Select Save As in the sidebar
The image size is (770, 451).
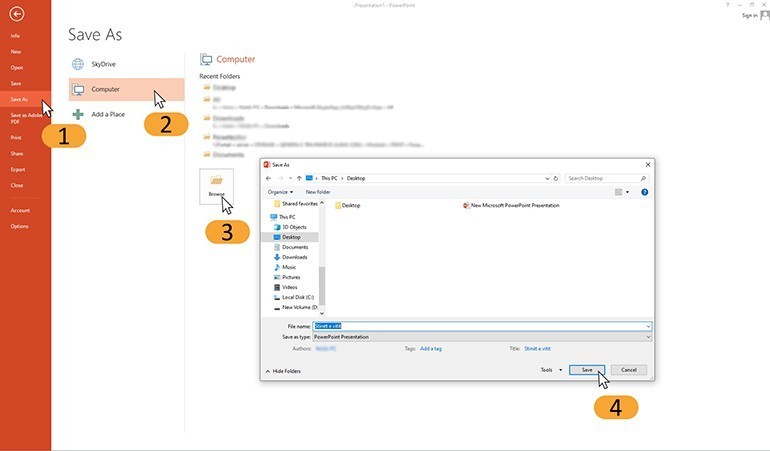click(19, 99)
